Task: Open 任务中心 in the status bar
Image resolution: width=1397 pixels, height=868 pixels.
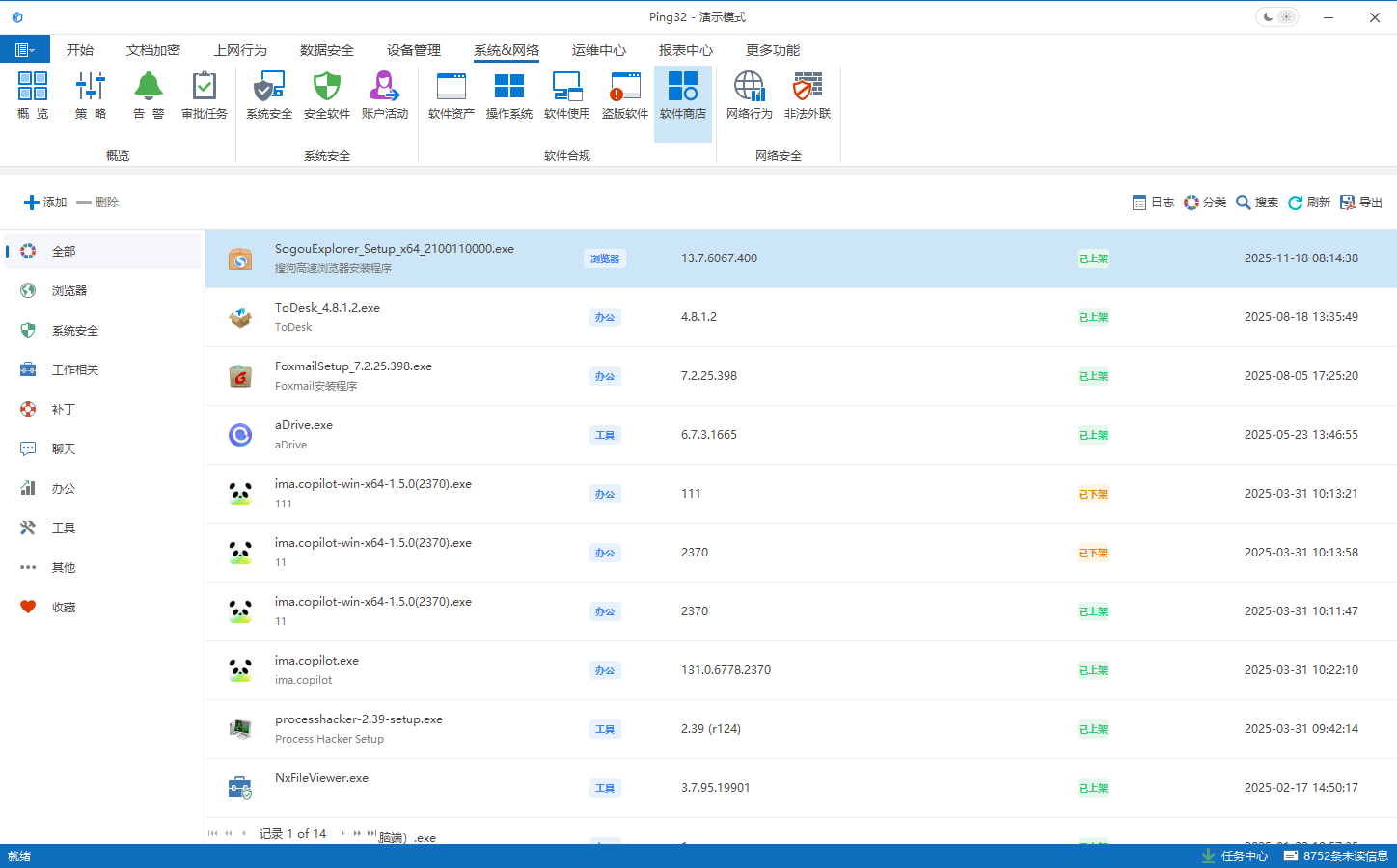Action: point(1235,856)
